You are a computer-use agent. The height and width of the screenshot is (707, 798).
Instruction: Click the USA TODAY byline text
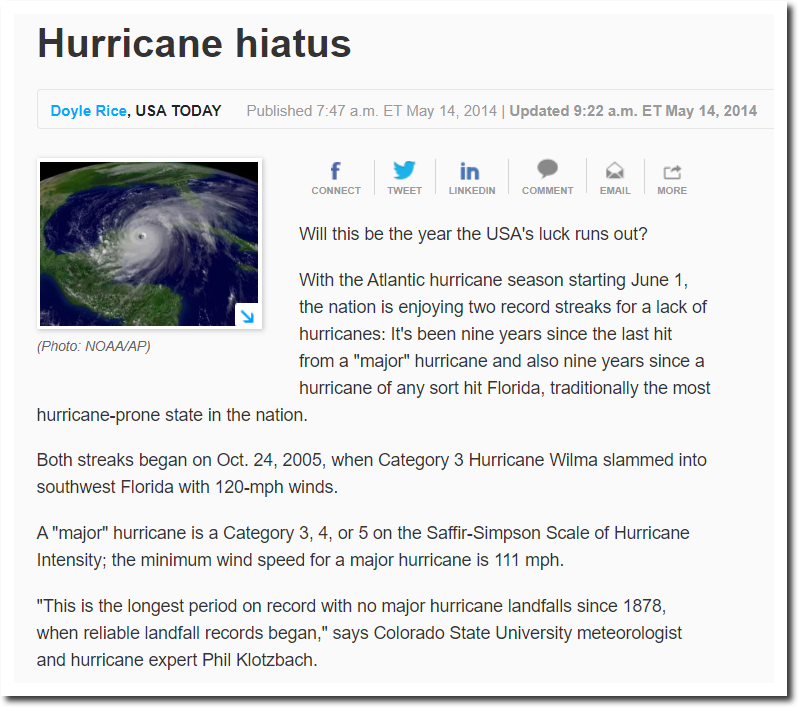coord(178,111)
